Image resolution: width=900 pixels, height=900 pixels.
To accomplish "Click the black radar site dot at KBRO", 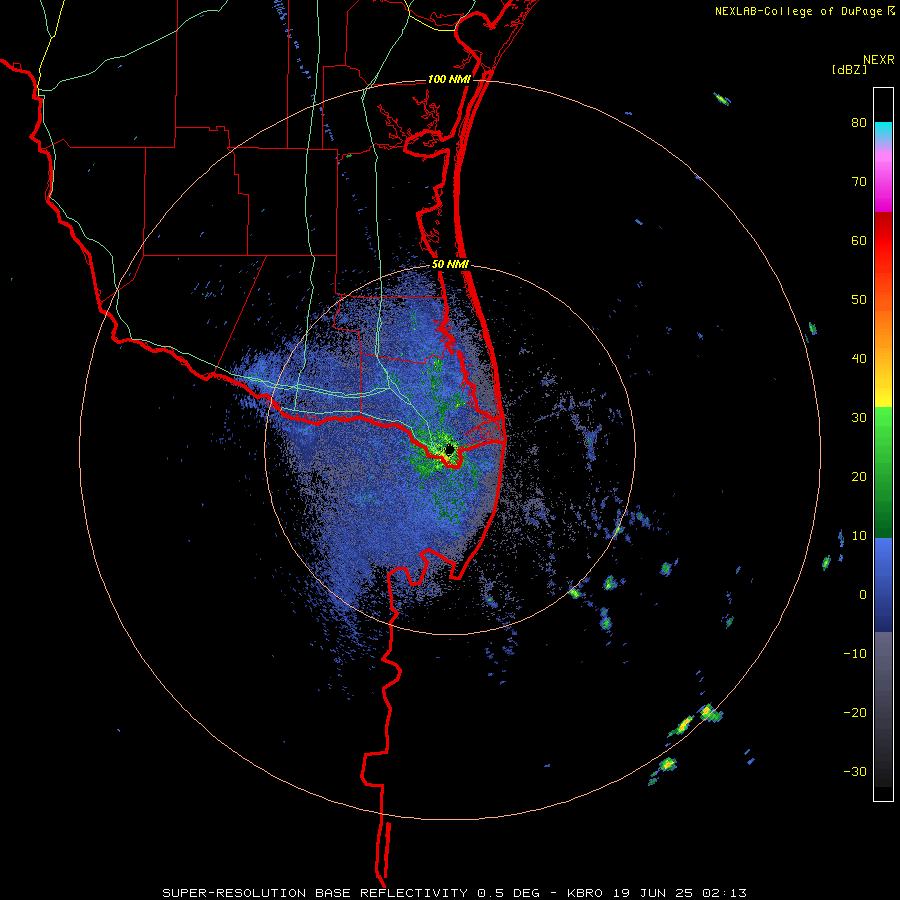I will click(x=450, y=449).
